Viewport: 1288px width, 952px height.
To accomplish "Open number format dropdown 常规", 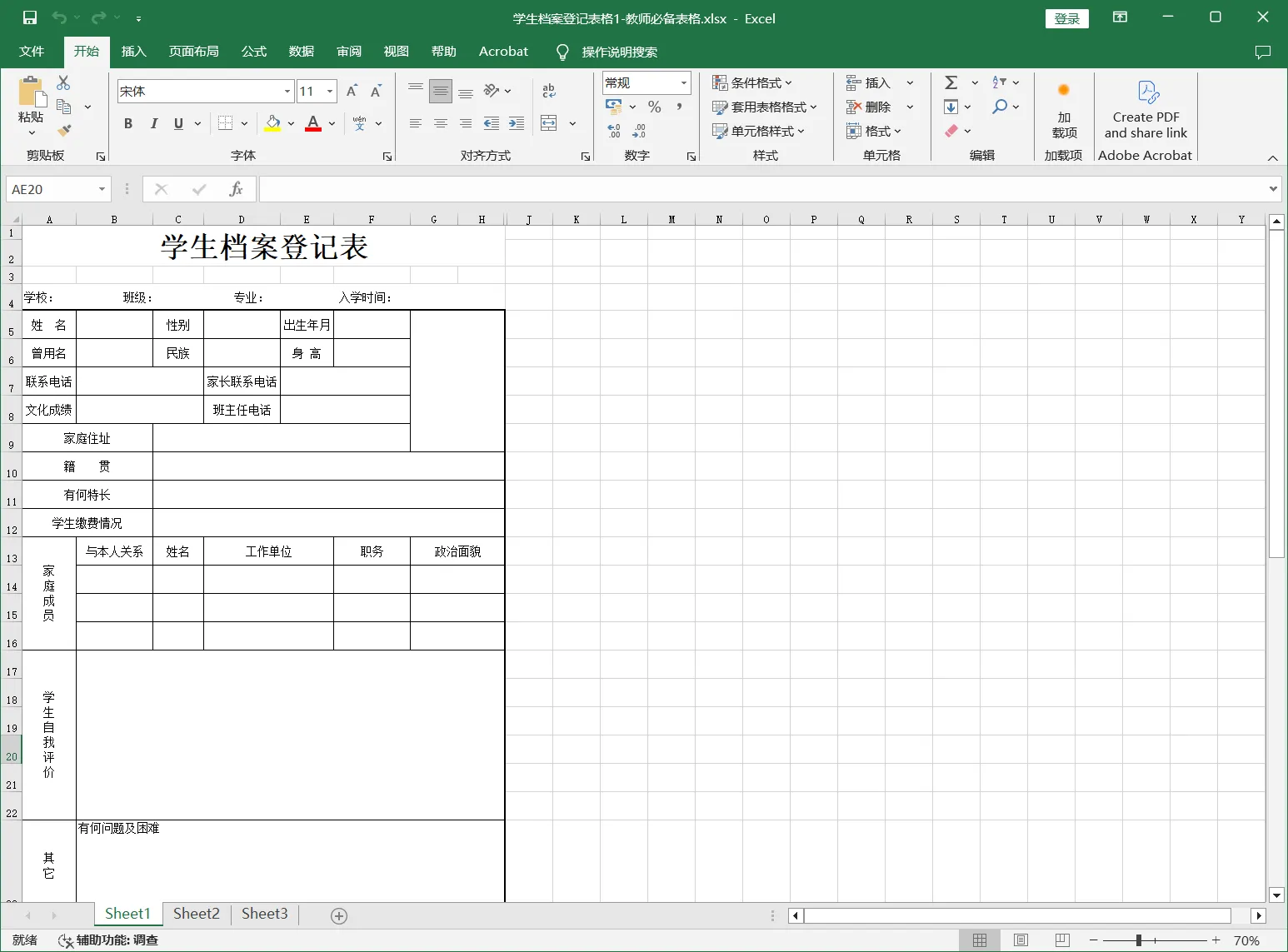I will pyautogui.click(x=684, y=82).
